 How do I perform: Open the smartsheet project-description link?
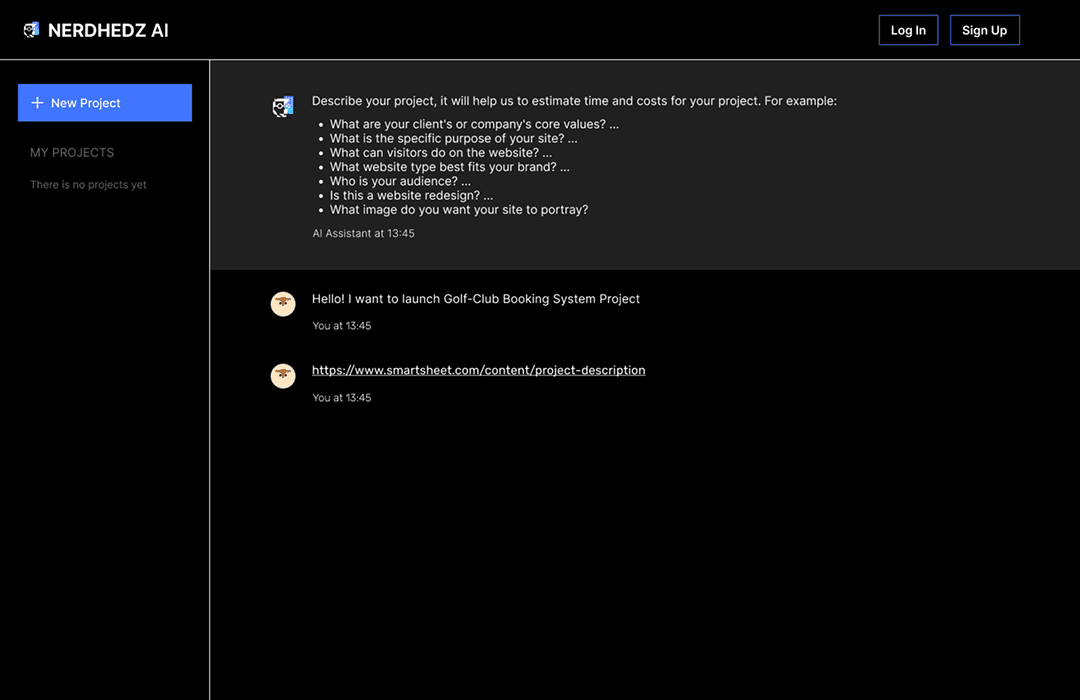[x=478, y=369]
